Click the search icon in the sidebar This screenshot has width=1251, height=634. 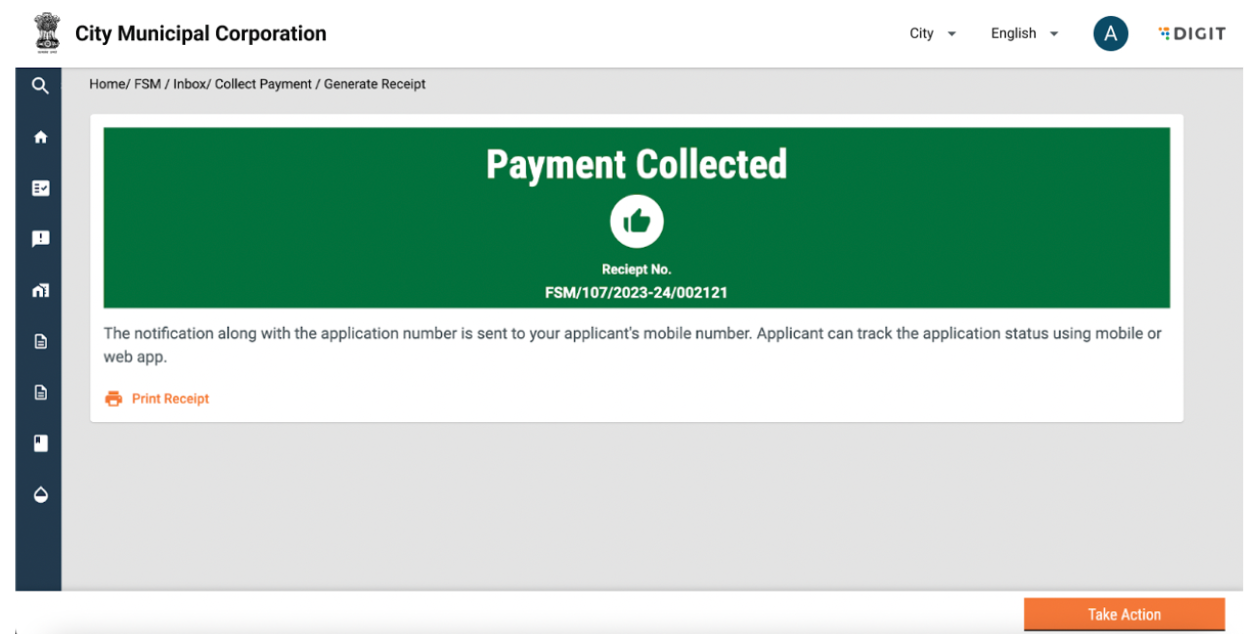click(x=40, y=86)
